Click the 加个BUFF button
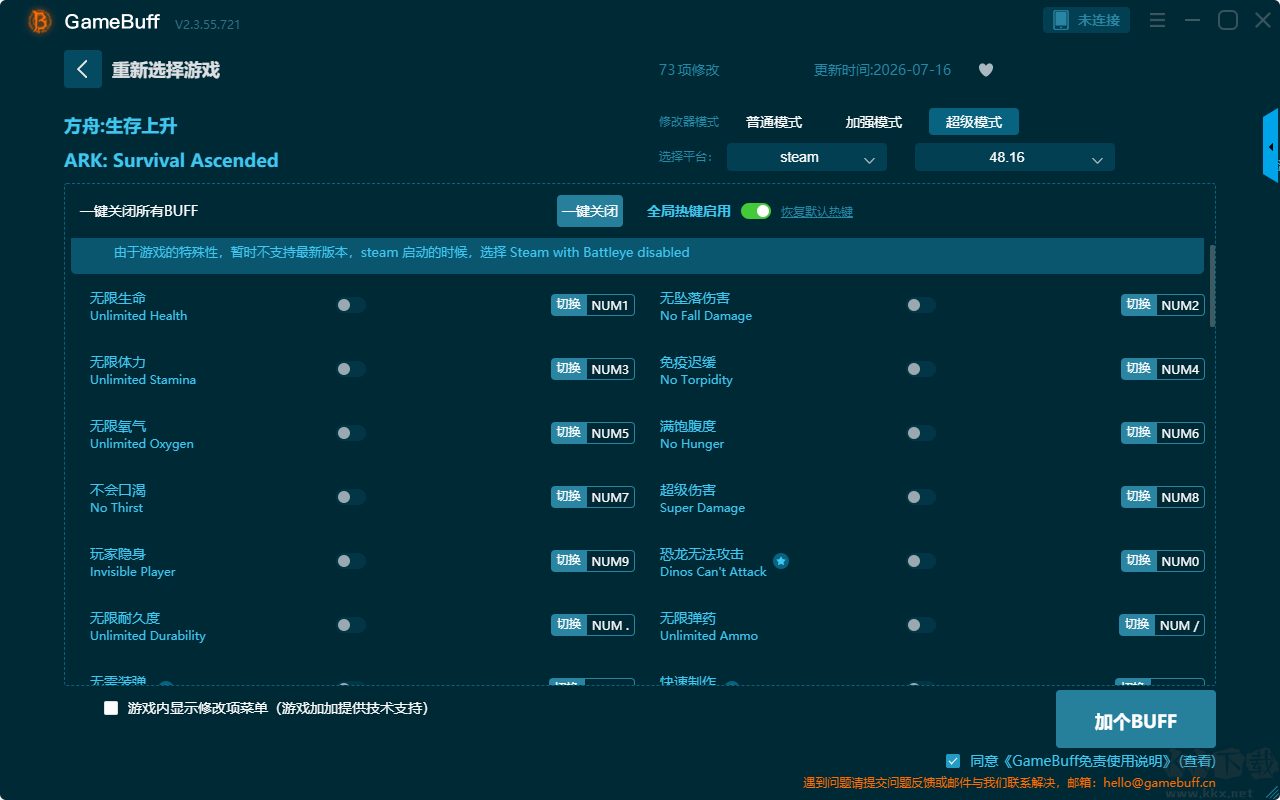 [1136, 720]
